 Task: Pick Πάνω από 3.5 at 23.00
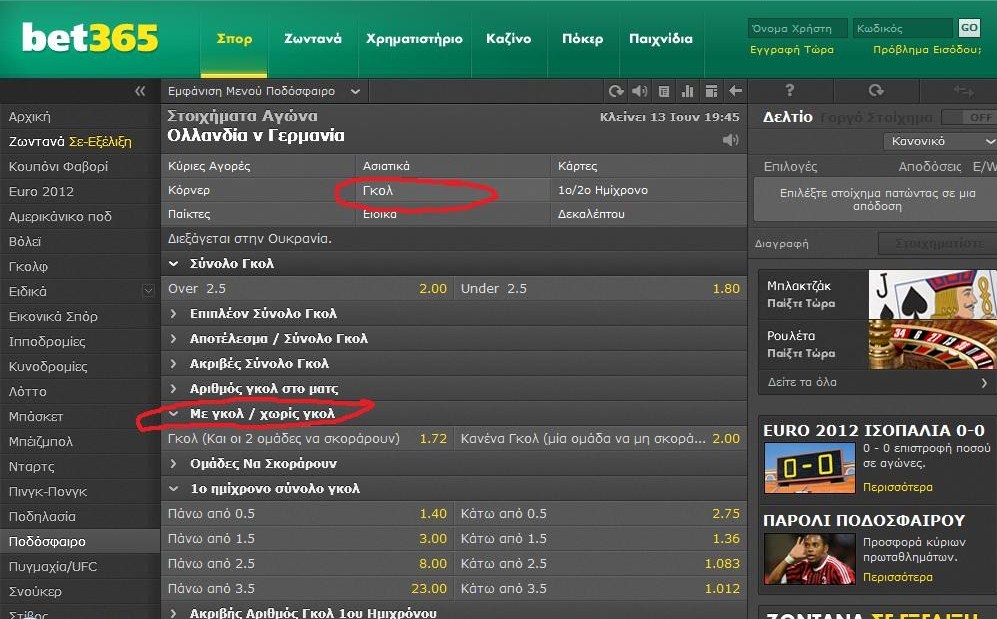[308, 588]
